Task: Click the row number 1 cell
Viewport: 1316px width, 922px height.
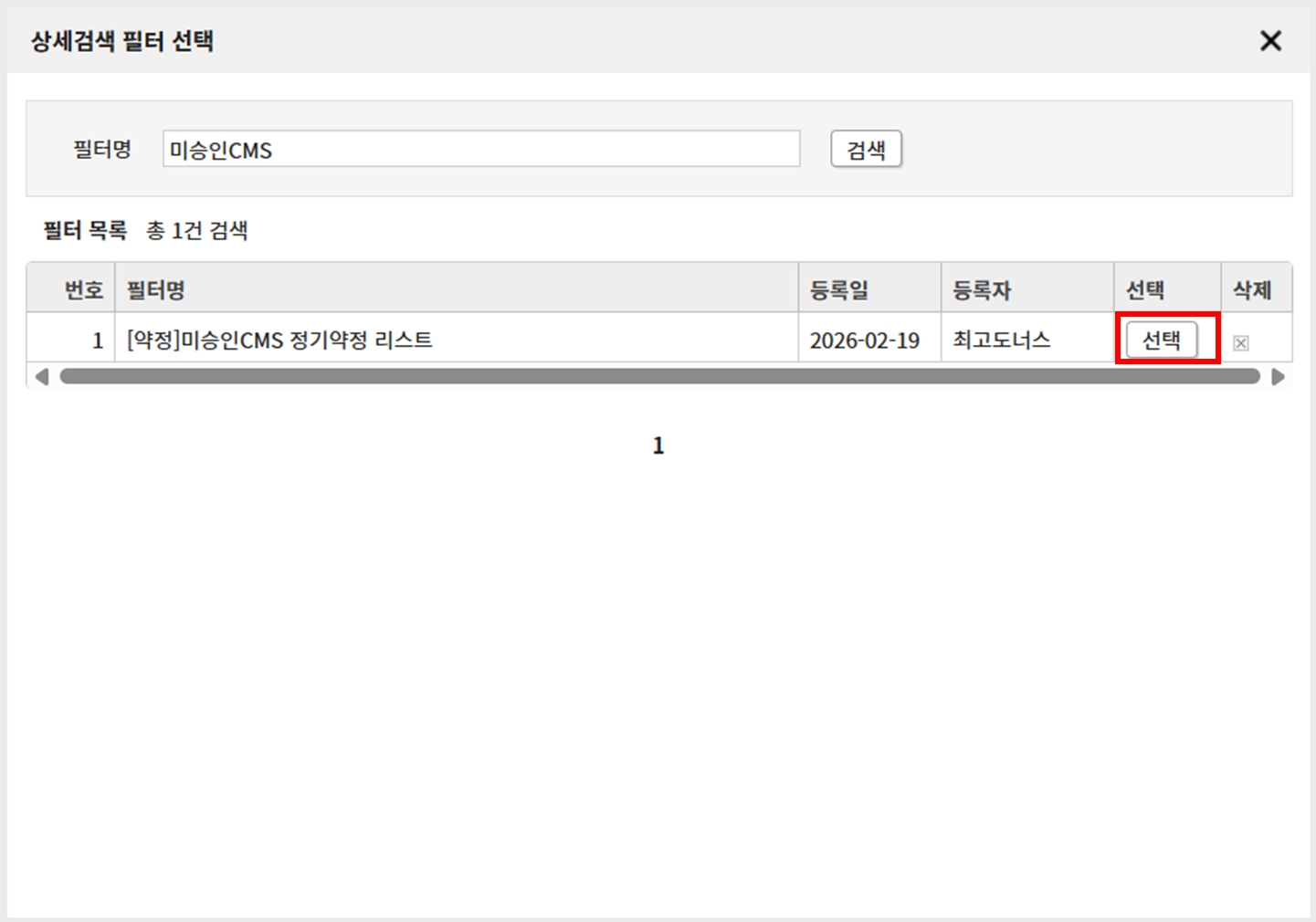Action: click(97, 341)
